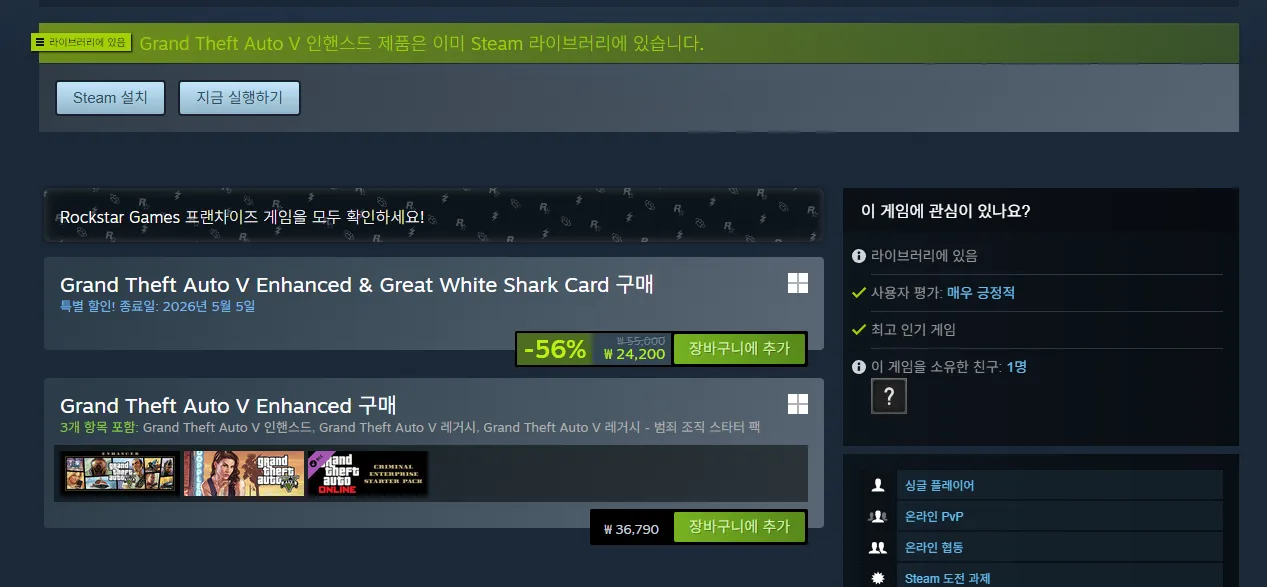The width and height of the screenshot is (1267, 587).
Task: Click the Steam 설치 button
Action: [110, 98]
